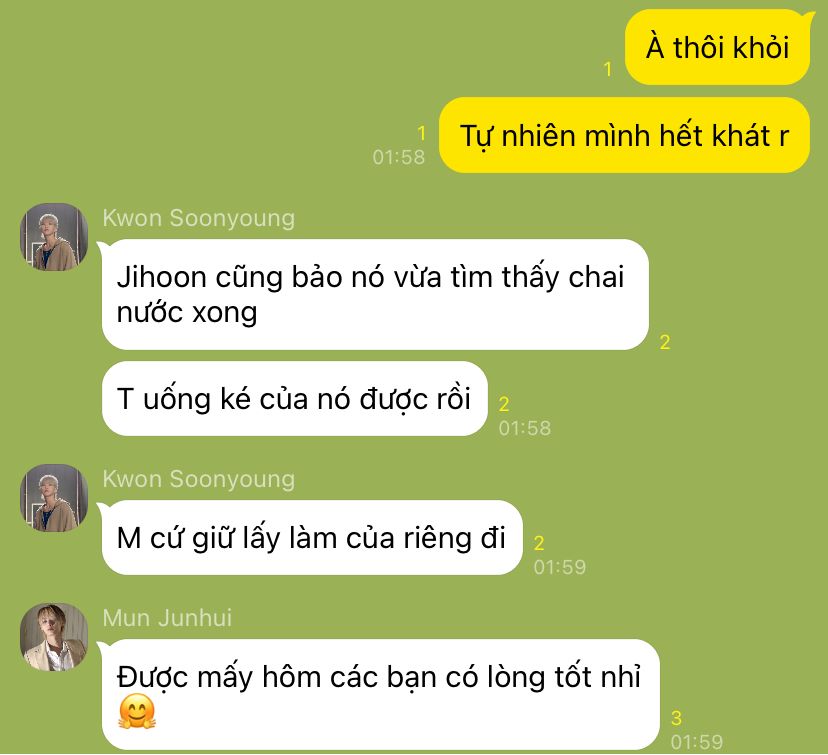The width and height of the screenshot is (828, 755).
Task: Click the first Kwon Soonyoung sender name
Action: (199, 218)
